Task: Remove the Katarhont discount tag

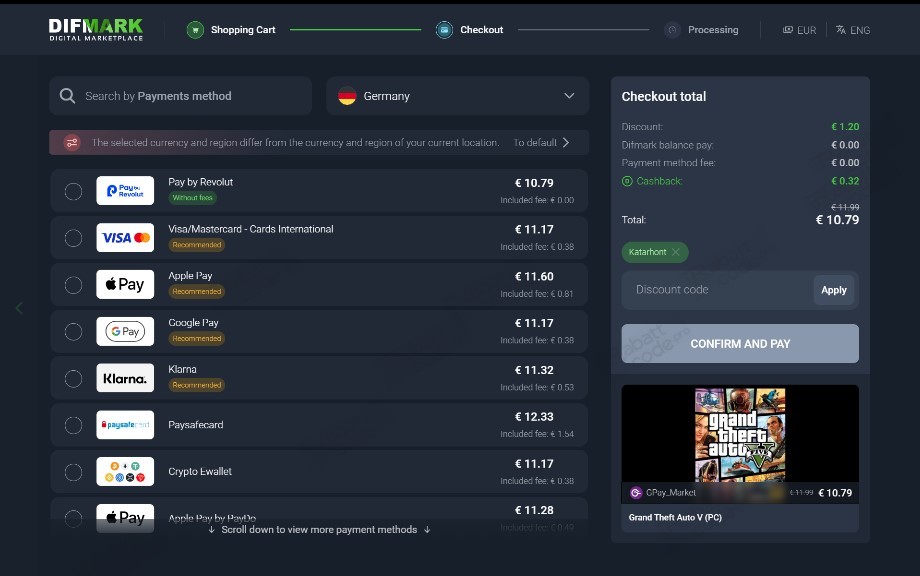Action: coord(676,252)
